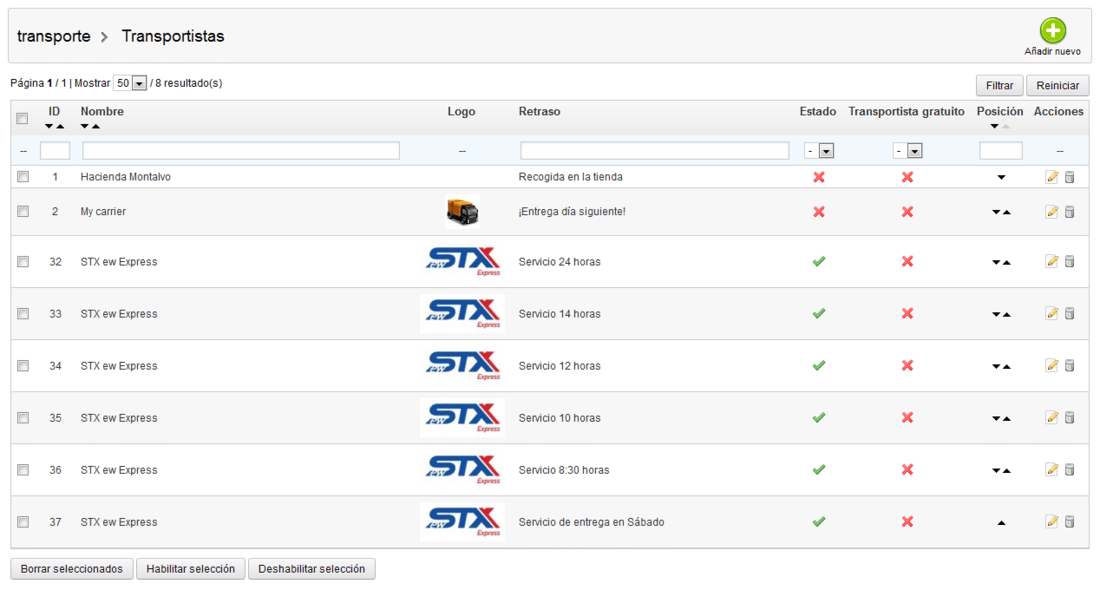Toggle Transportista gratuito cross for ID 36
This screenshot has height=590, width=1100.
pos(907,469)
